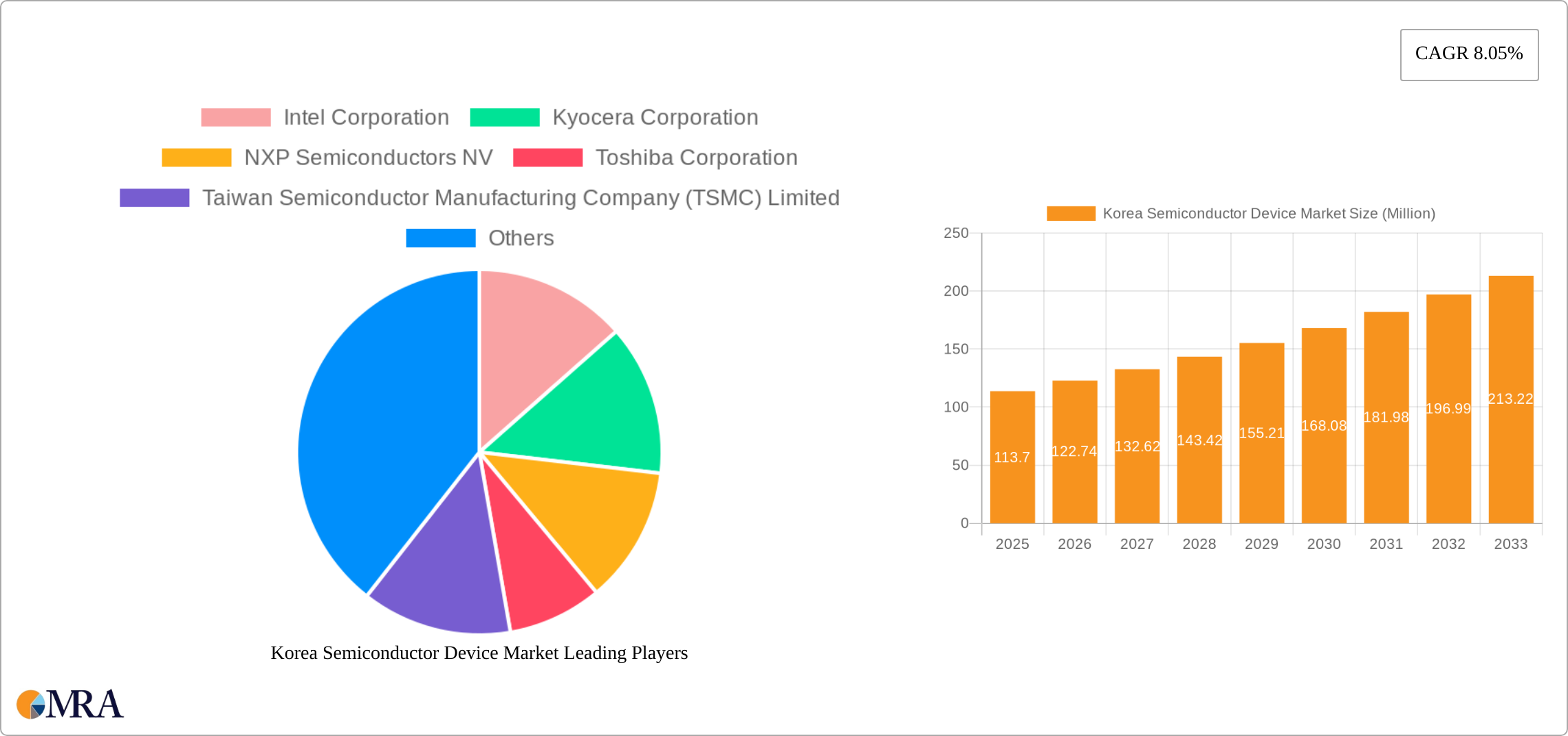Click the NXP Semiconductors NV orange legend swatch
The width and height of the screenshot is (1568, 736).
point(196,158)
